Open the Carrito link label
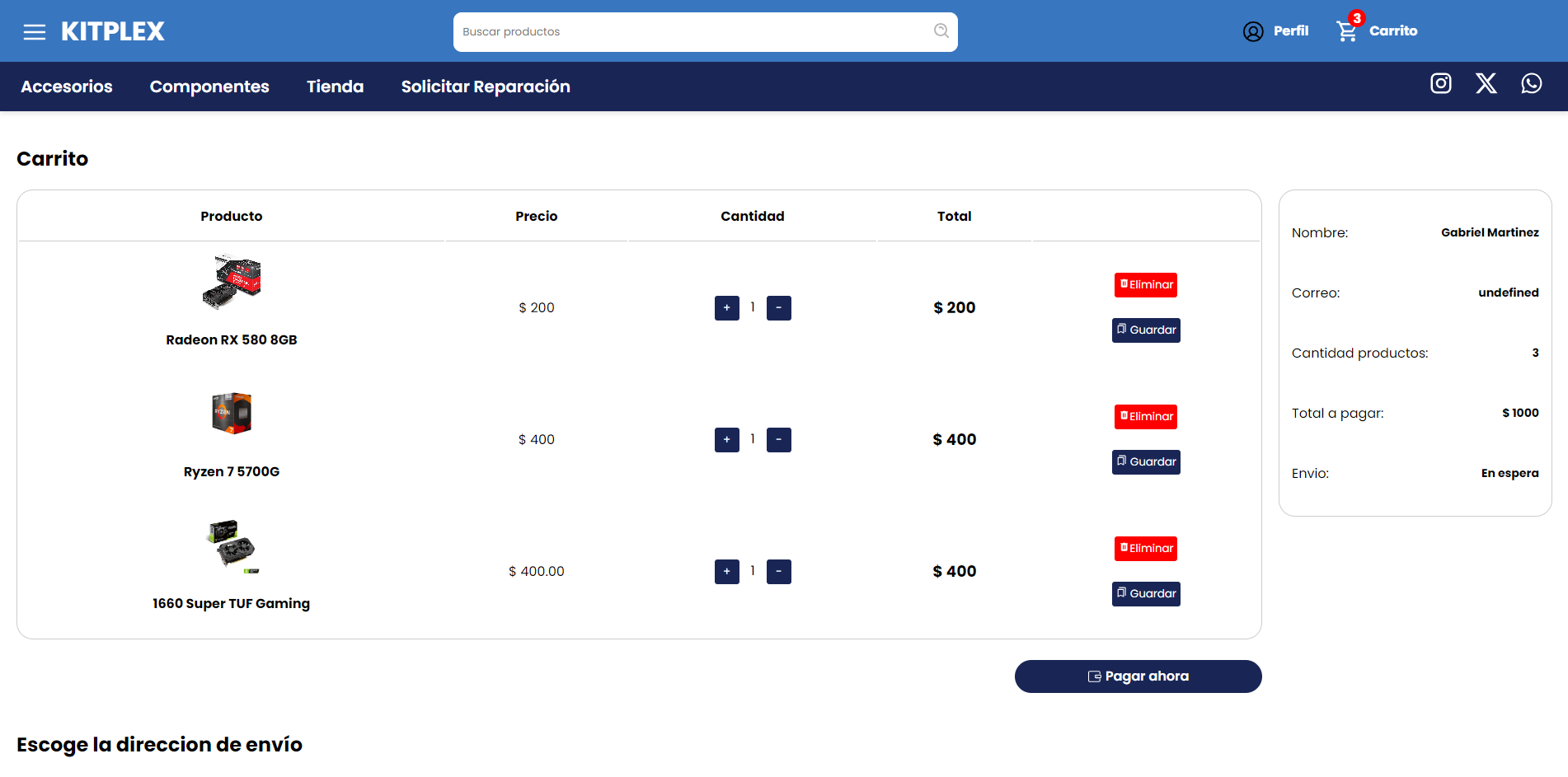The height and width of the screenshot is (777, 1568). coord(1393,30)
